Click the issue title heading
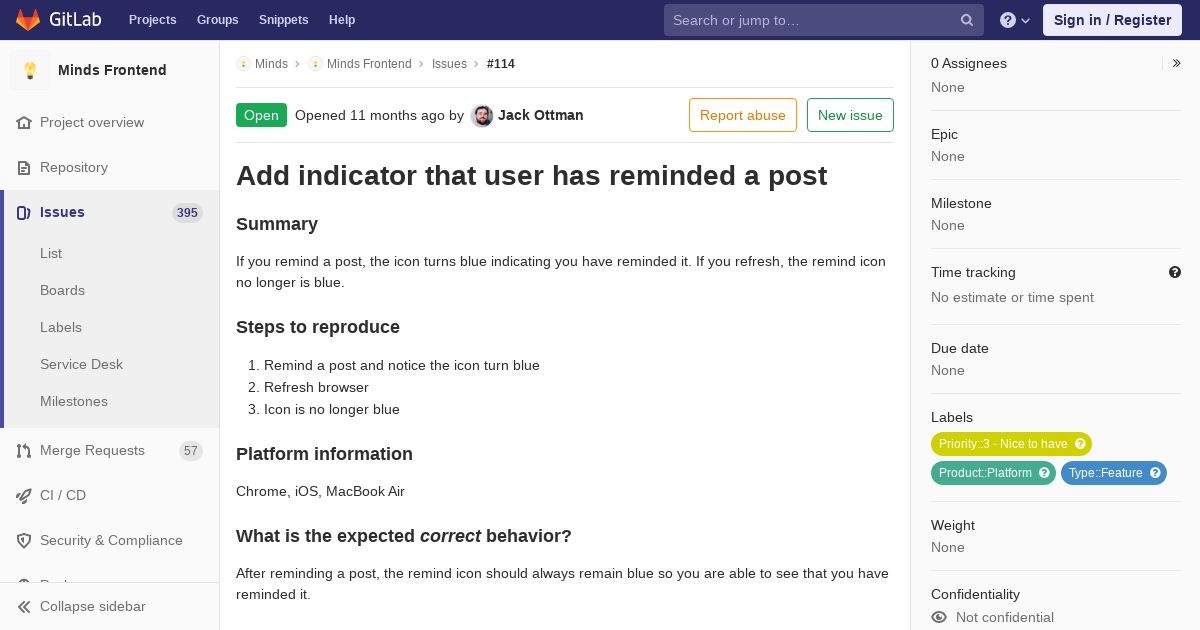Image resolution: width=1200 pixels, height=630 pixels. pyautogui.click(x=531, y=175)
